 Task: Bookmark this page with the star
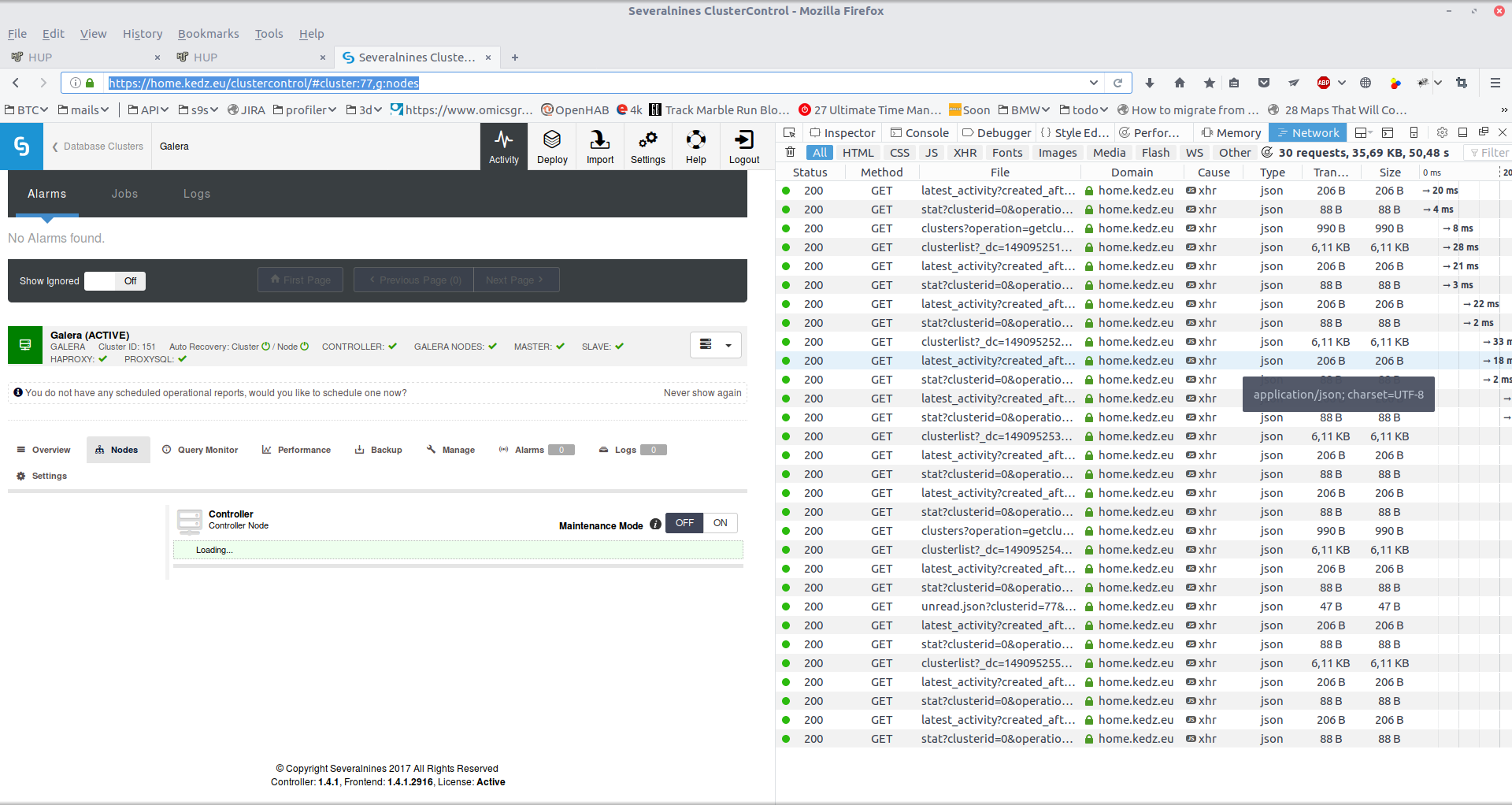coord(1209,83)
